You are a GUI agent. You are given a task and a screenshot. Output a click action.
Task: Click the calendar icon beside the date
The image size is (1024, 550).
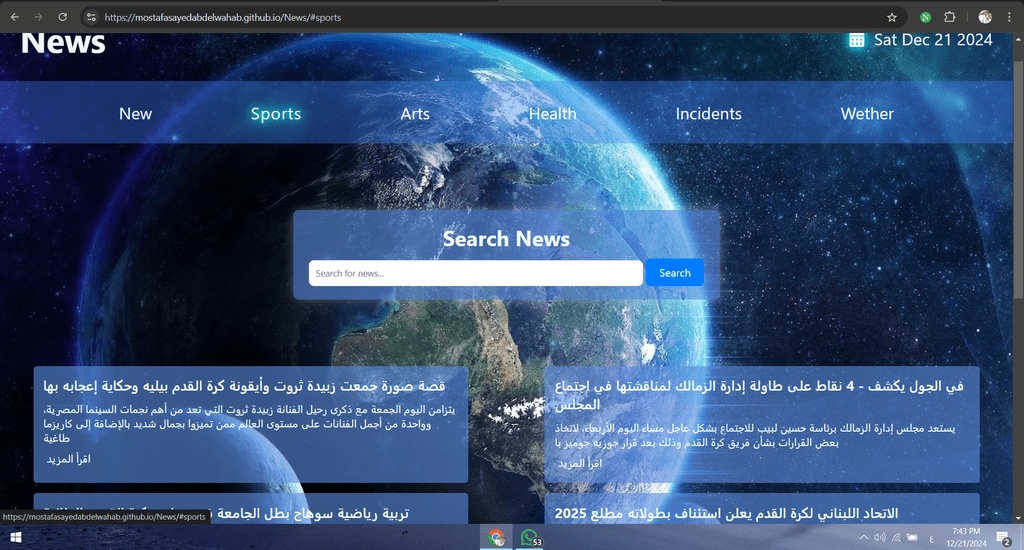click(856, 40)
